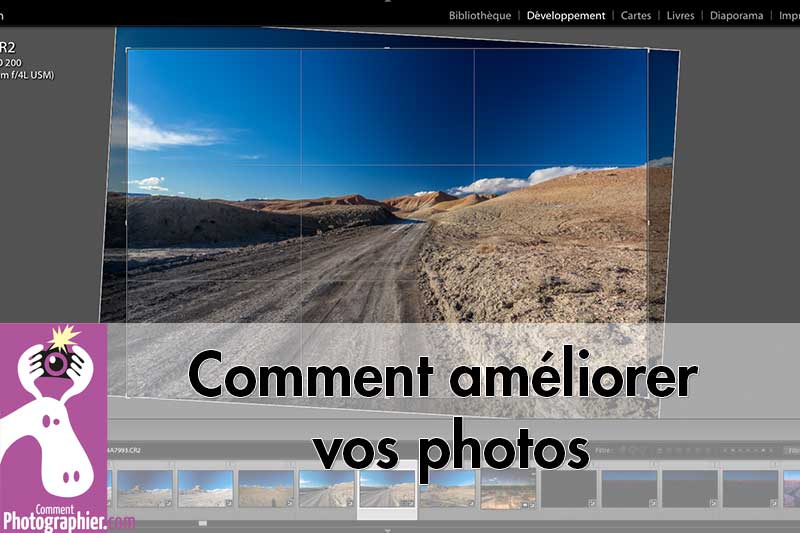Collapse the filmstrip with the bottom arrow

coord(388,530)
